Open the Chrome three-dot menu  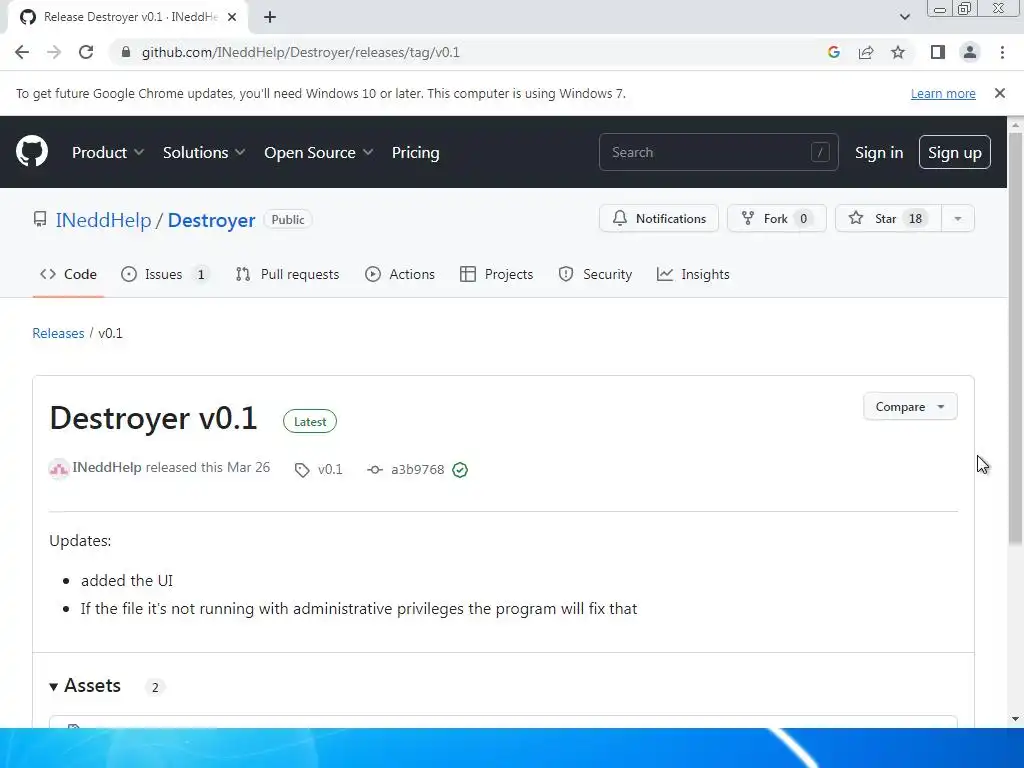[x=1002, y=52]
